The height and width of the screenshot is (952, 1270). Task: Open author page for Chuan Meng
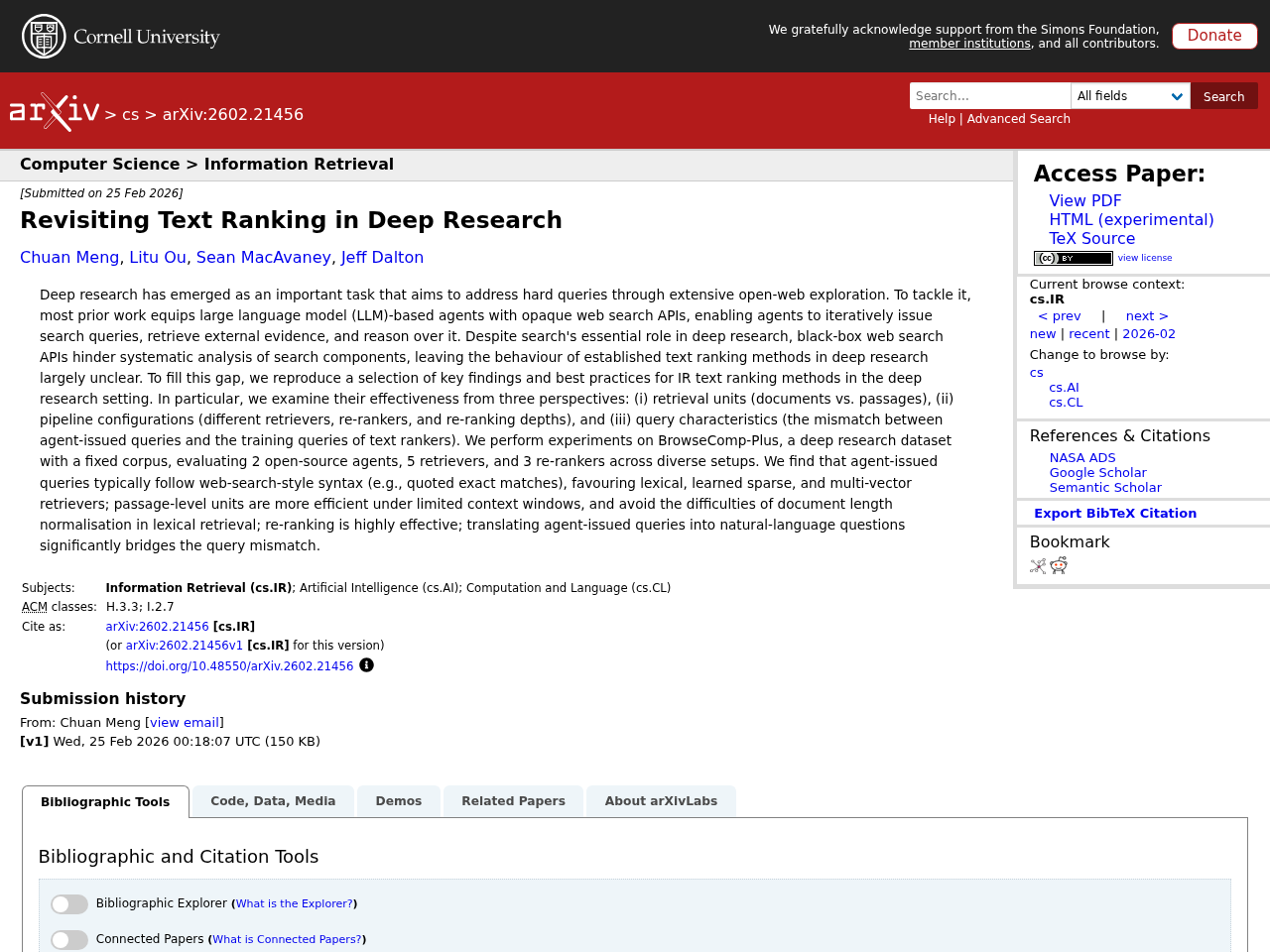69,256
